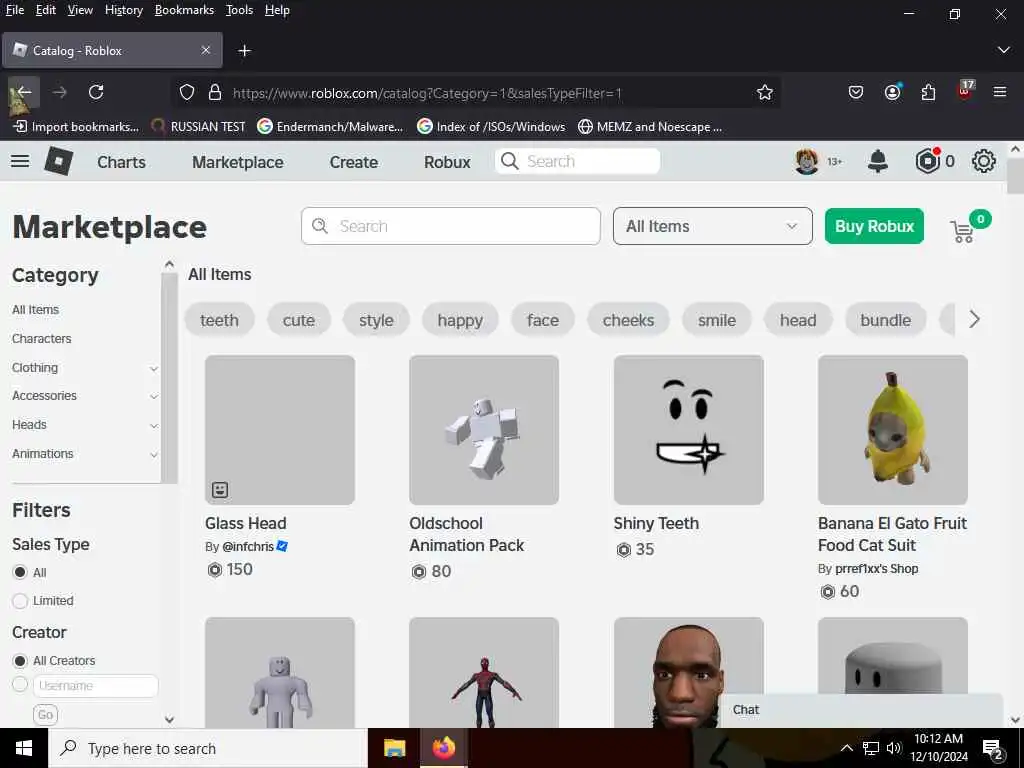
Task: Expand the Heads category
Action: pos(153,426)
